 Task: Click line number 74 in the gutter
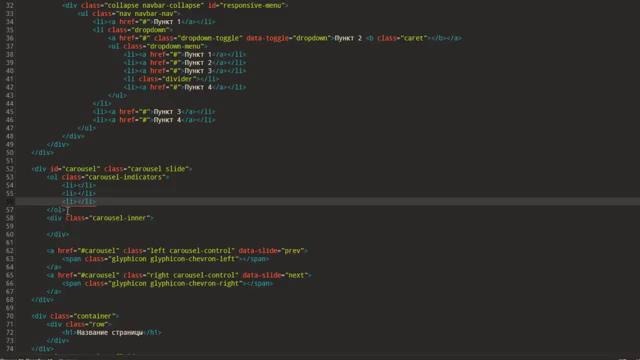pyautogui.click(x=9, y=348)
